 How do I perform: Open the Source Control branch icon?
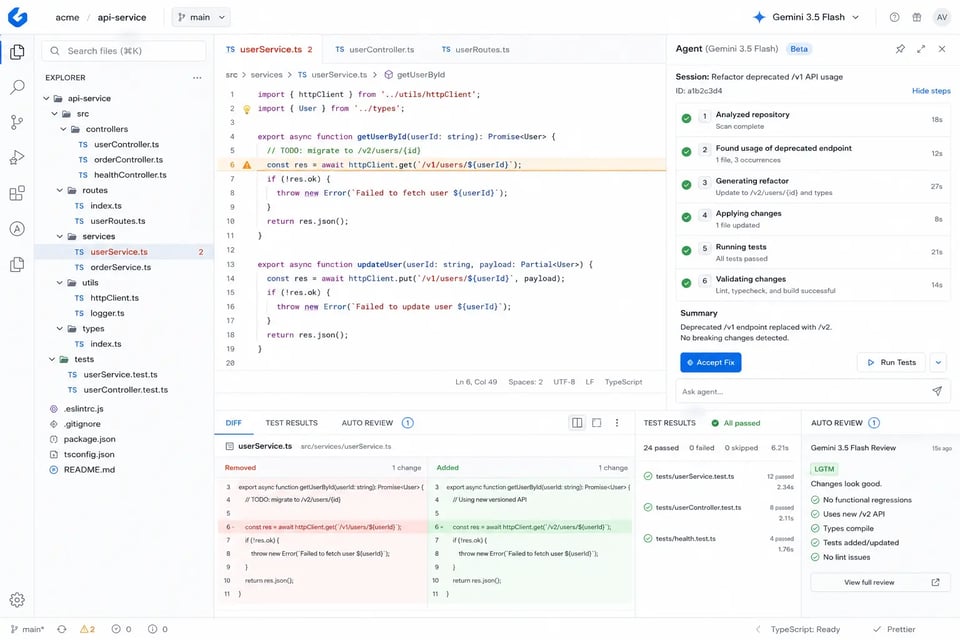17,122
